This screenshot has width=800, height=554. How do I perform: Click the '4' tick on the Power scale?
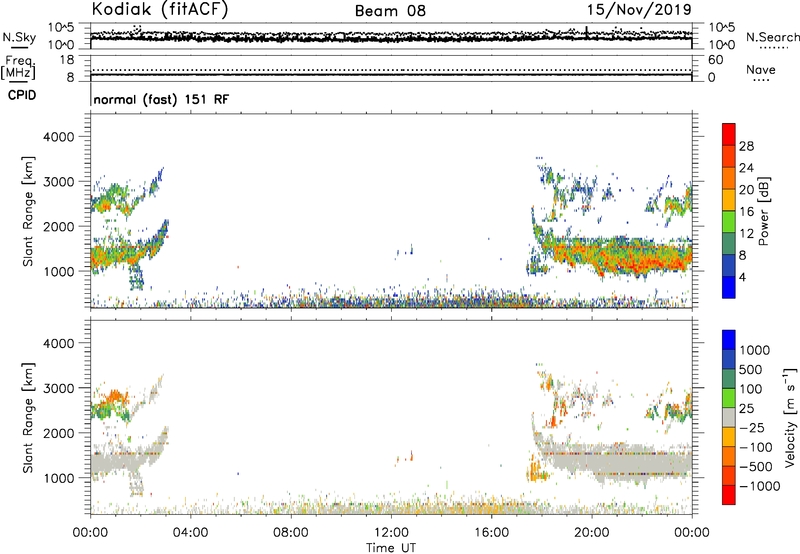(742, 277)
